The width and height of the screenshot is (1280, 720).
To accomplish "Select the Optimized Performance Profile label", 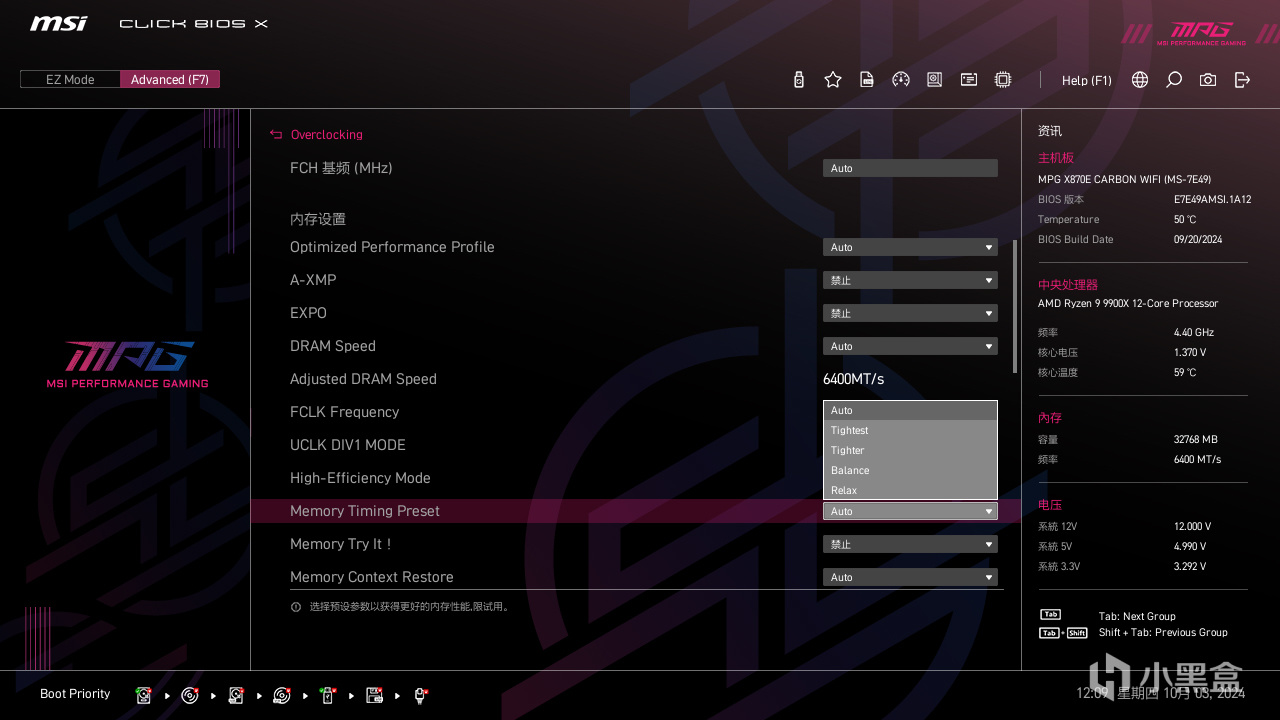I will 392,247.
